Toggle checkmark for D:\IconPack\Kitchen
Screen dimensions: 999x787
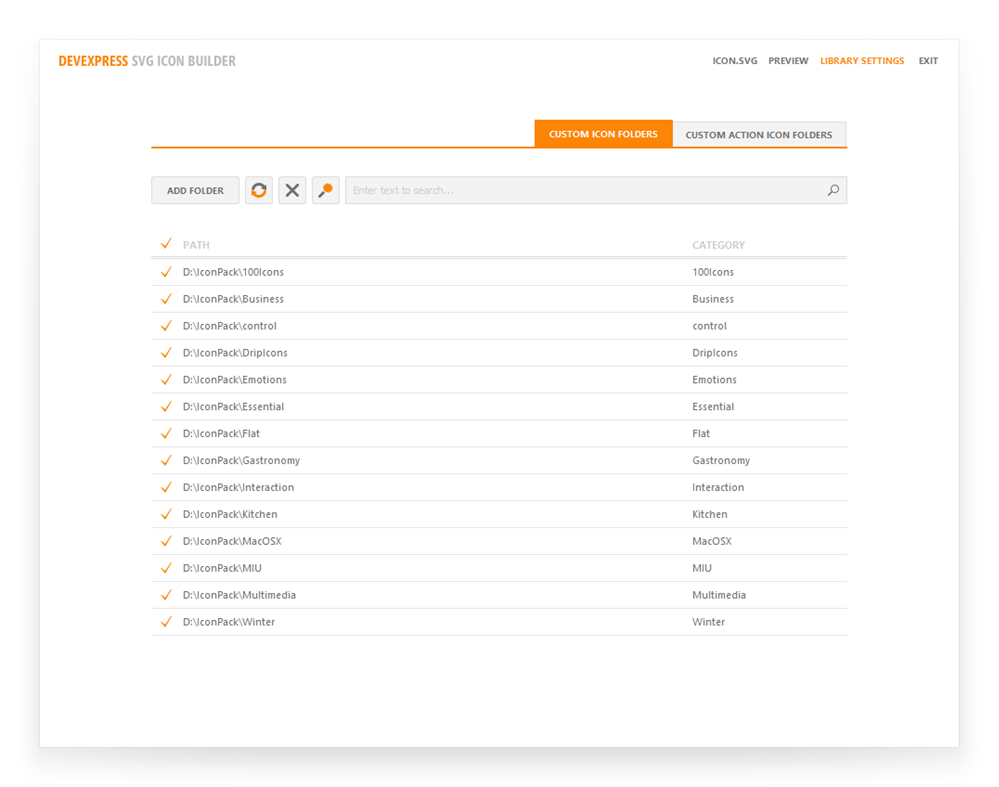tap(166, 514)
